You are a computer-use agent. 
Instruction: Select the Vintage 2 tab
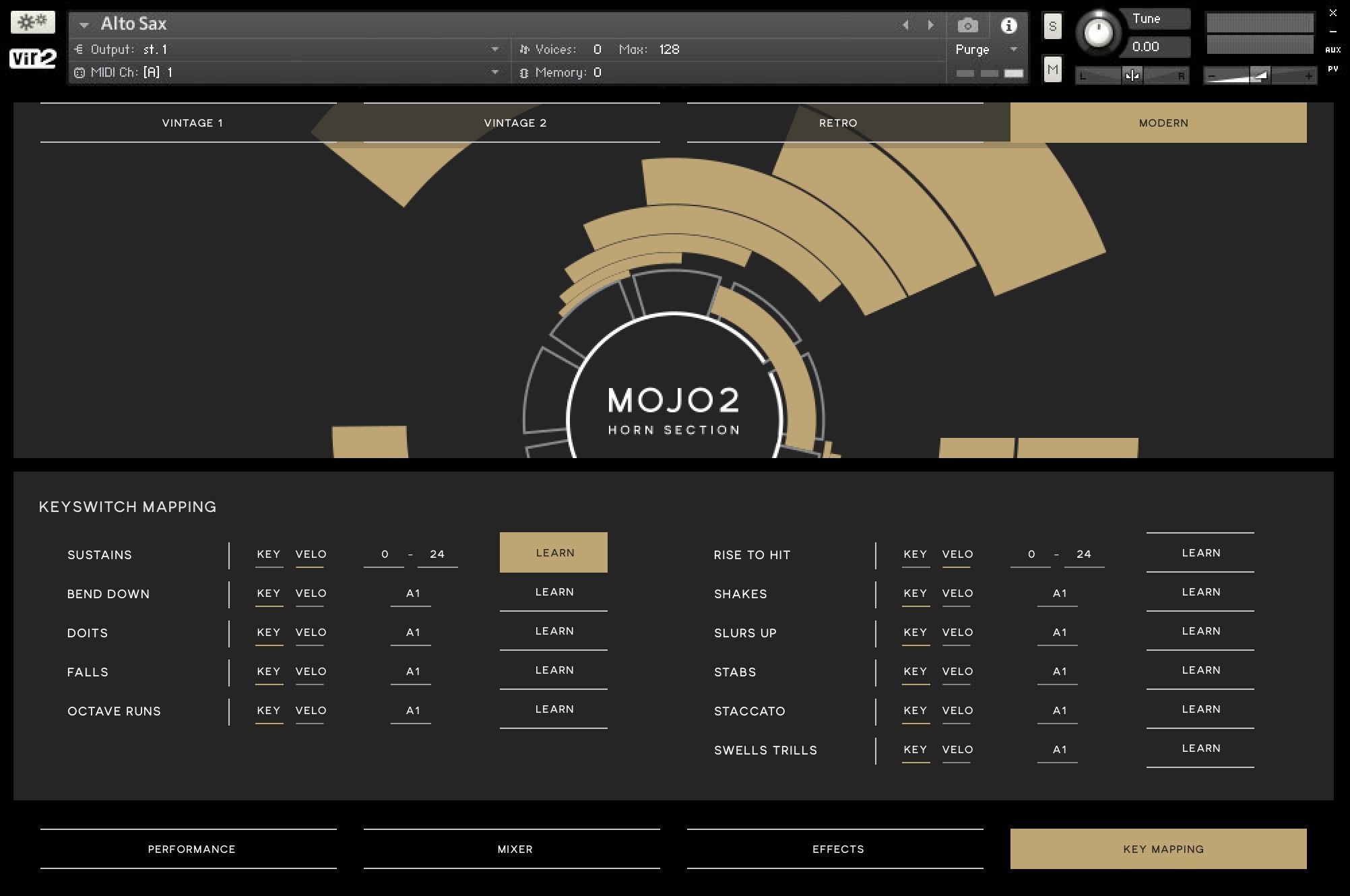tap(512, 123)
